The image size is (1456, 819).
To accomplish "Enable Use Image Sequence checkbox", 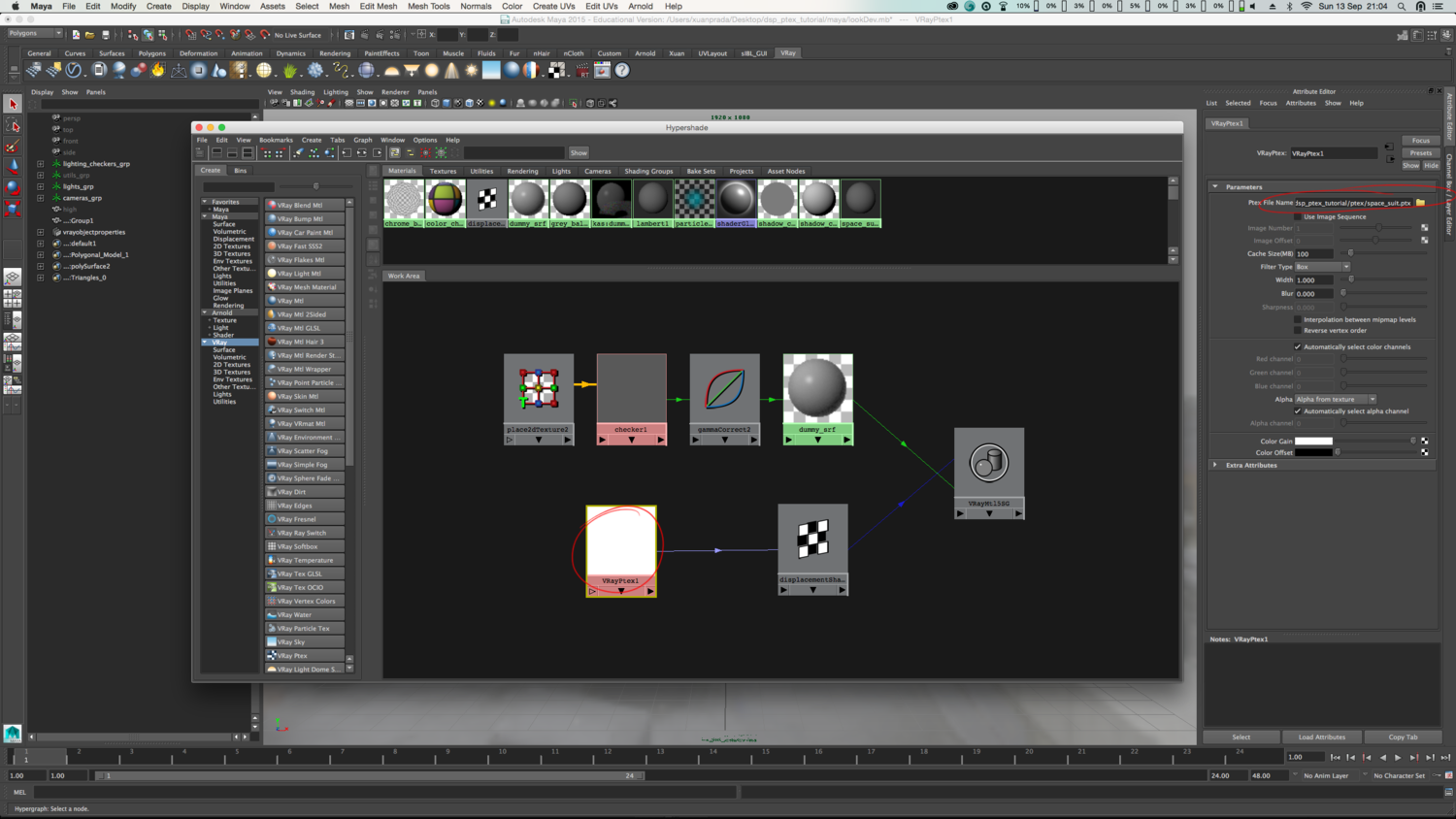I will pyautogui.click(x=1298, y=216).
